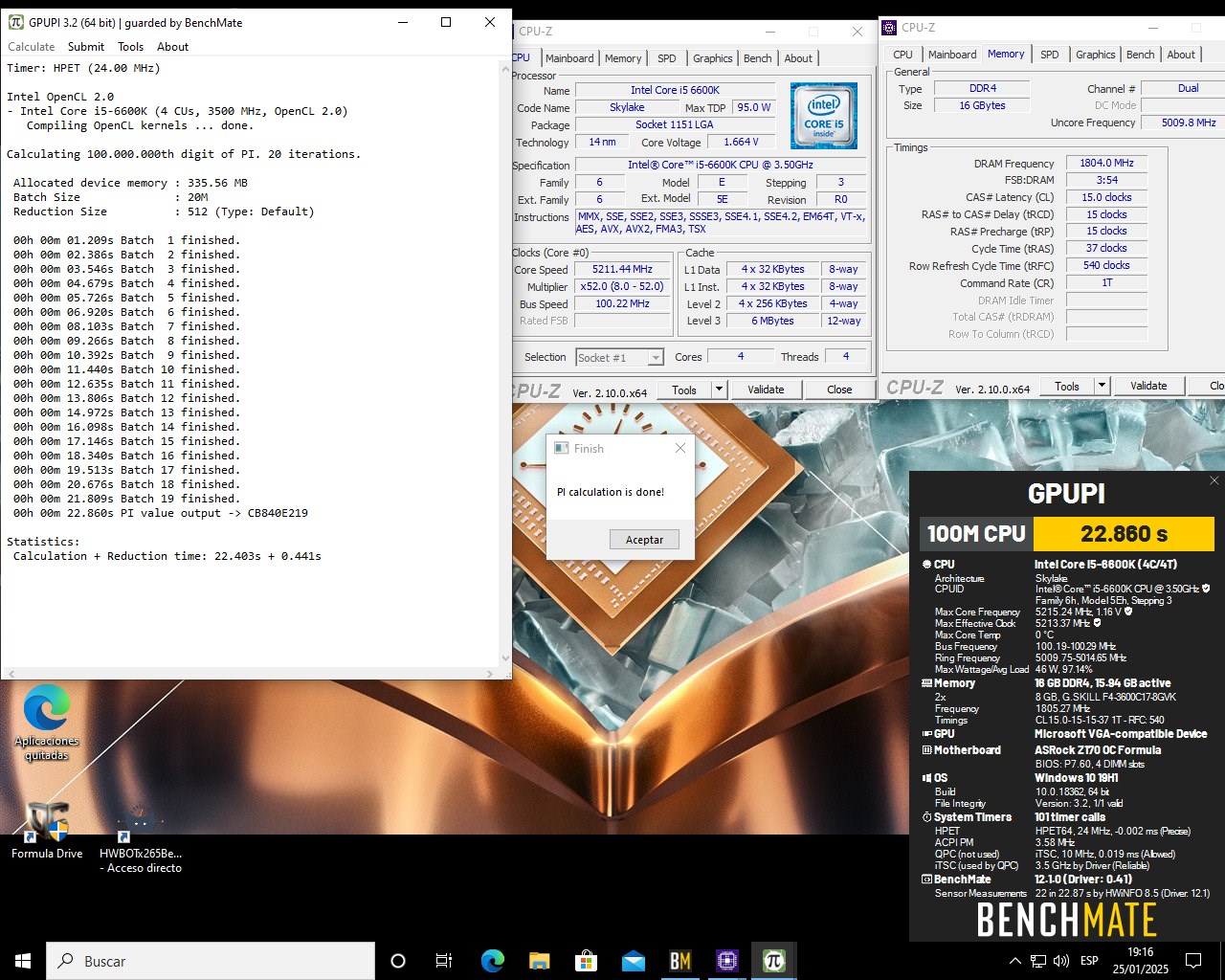This screenshot has width=1225, height=980.
Task: Switch to Memory tab in left CPU-Z window
Action: coord(623,58)
